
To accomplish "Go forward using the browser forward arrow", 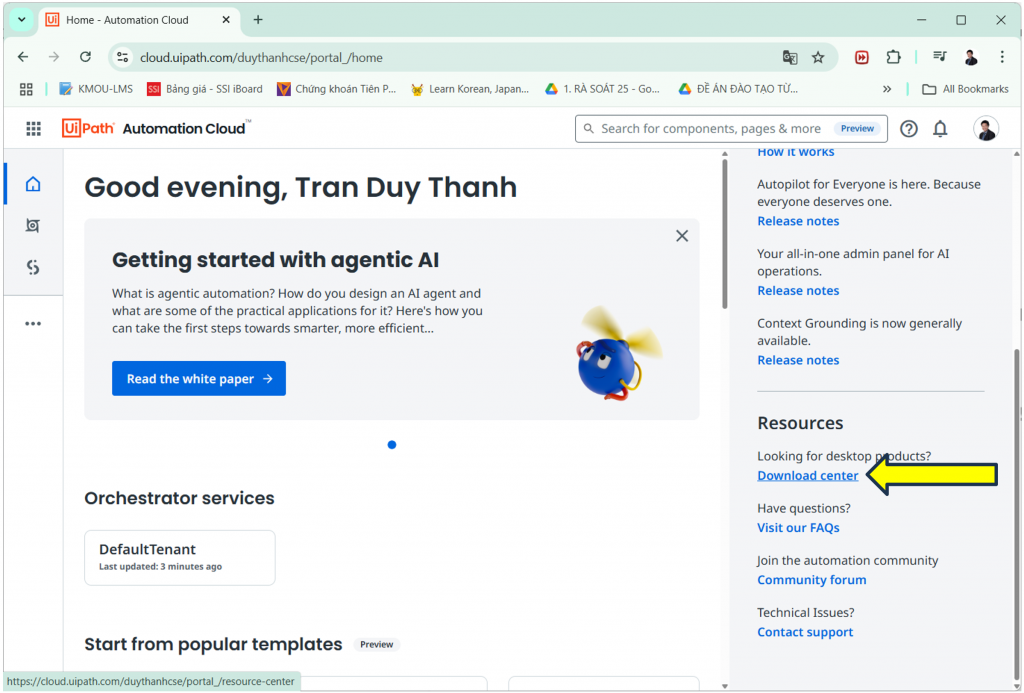I will click(x=54, y=57).
